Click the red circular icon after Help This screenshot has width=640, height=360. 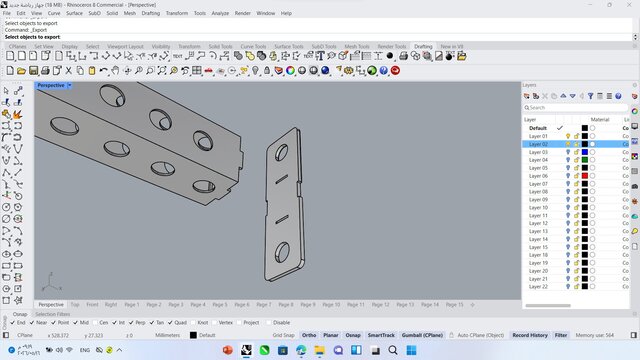coord(395,71)
